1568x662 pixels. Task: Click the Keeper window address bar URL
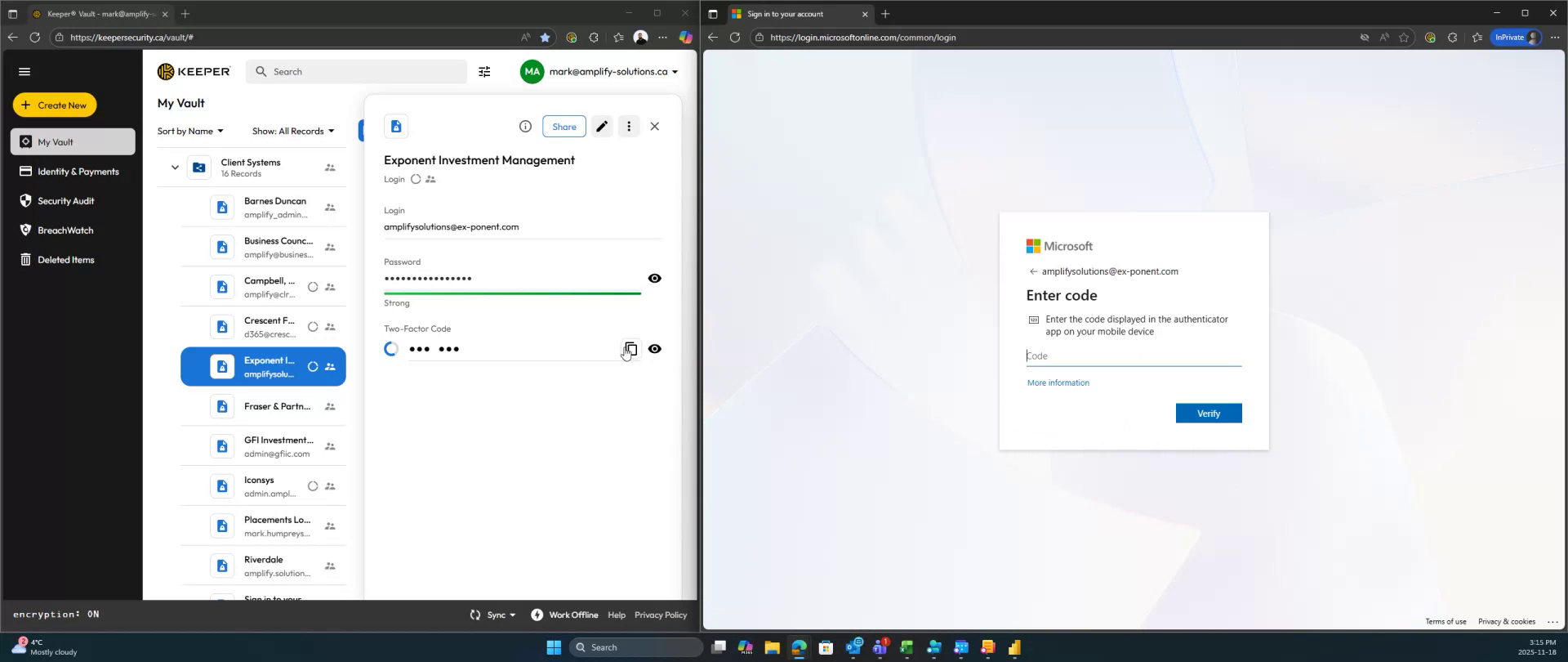tap(131, 38)
